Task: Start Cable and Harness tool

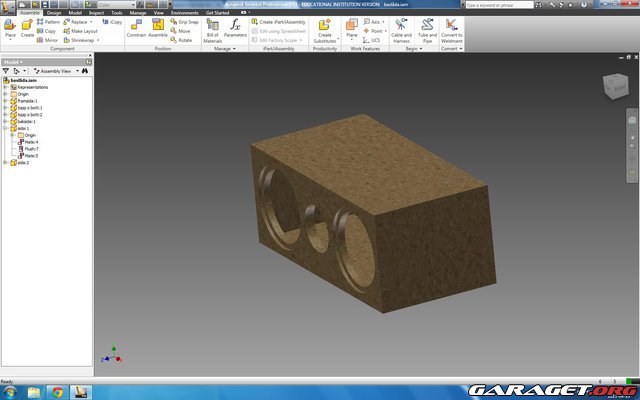Action: pyautogui.click(x=400, y=29)
